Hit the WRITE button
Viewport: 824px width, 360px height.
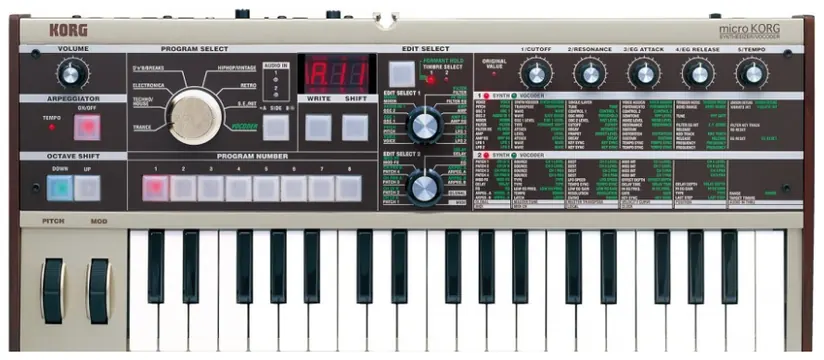tap(318, 128)
